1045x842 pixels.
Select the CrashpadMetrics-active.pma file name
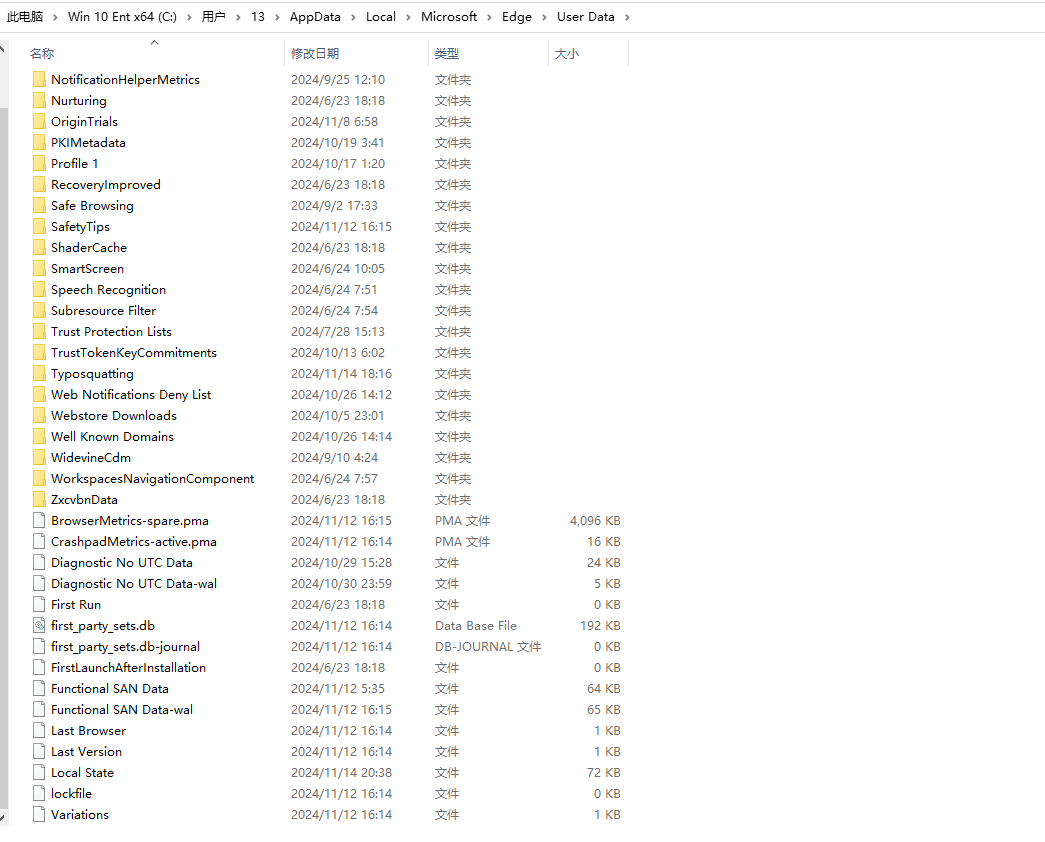[134, 541]
